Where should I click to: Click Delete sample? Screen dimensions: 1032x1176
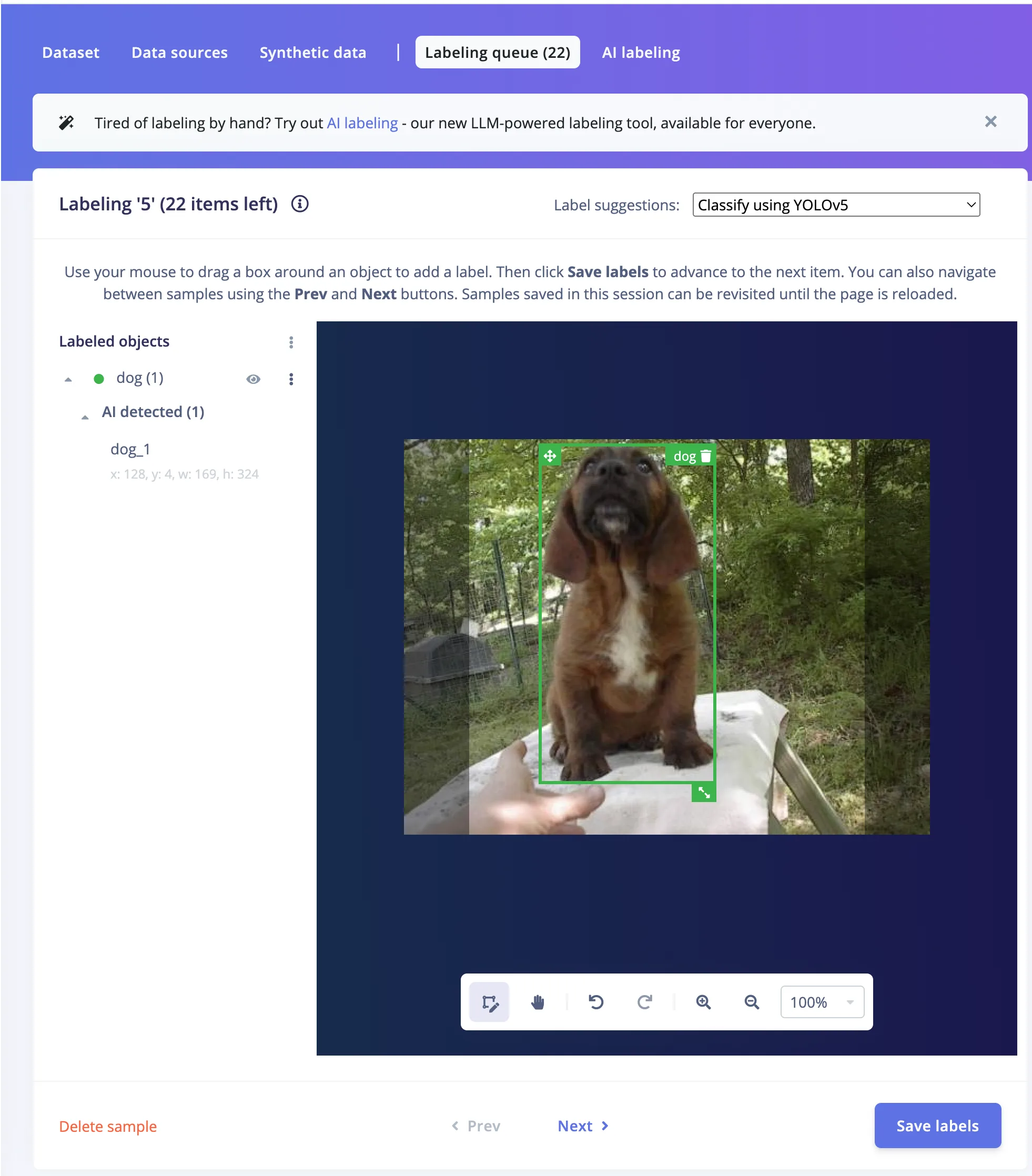point(108,1126)
